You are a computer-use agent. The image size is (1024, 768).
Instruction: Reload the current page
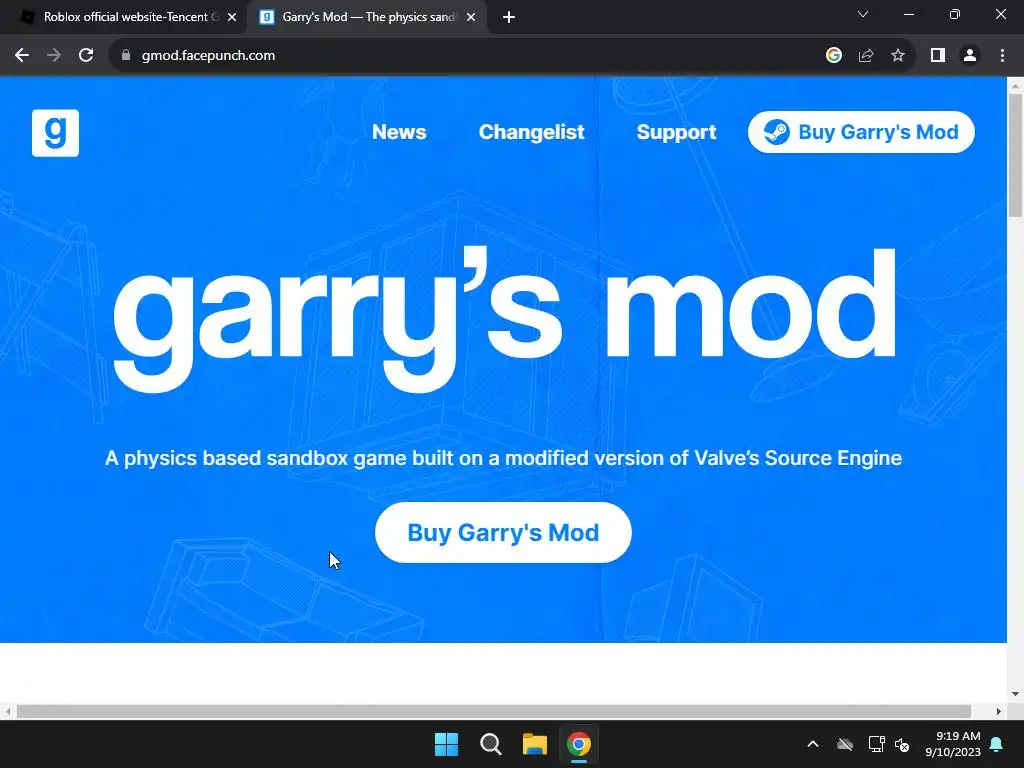click(86, 56)
